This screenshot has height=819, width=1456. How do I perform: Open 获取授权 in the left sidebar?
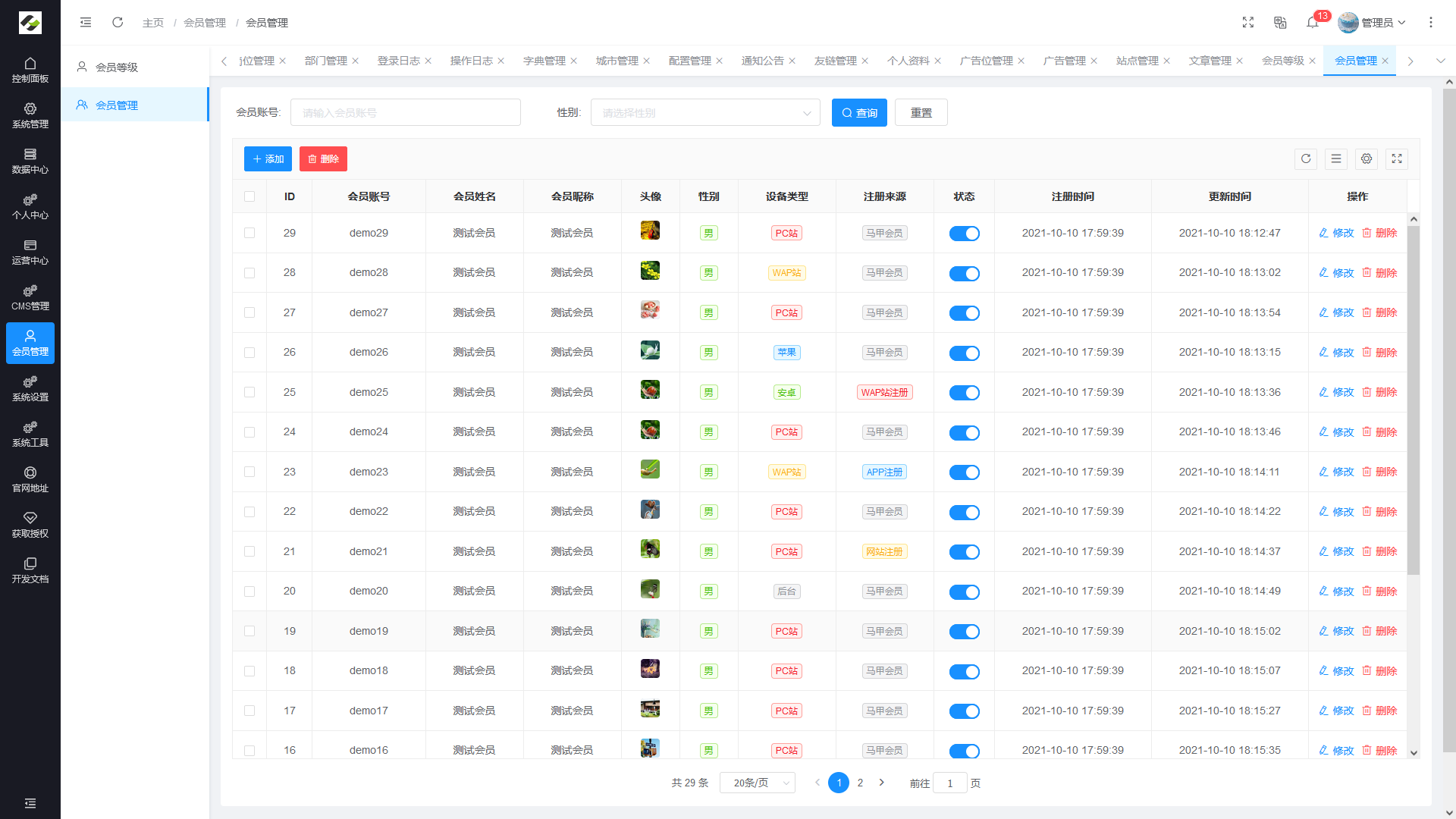tap(30, 525)
